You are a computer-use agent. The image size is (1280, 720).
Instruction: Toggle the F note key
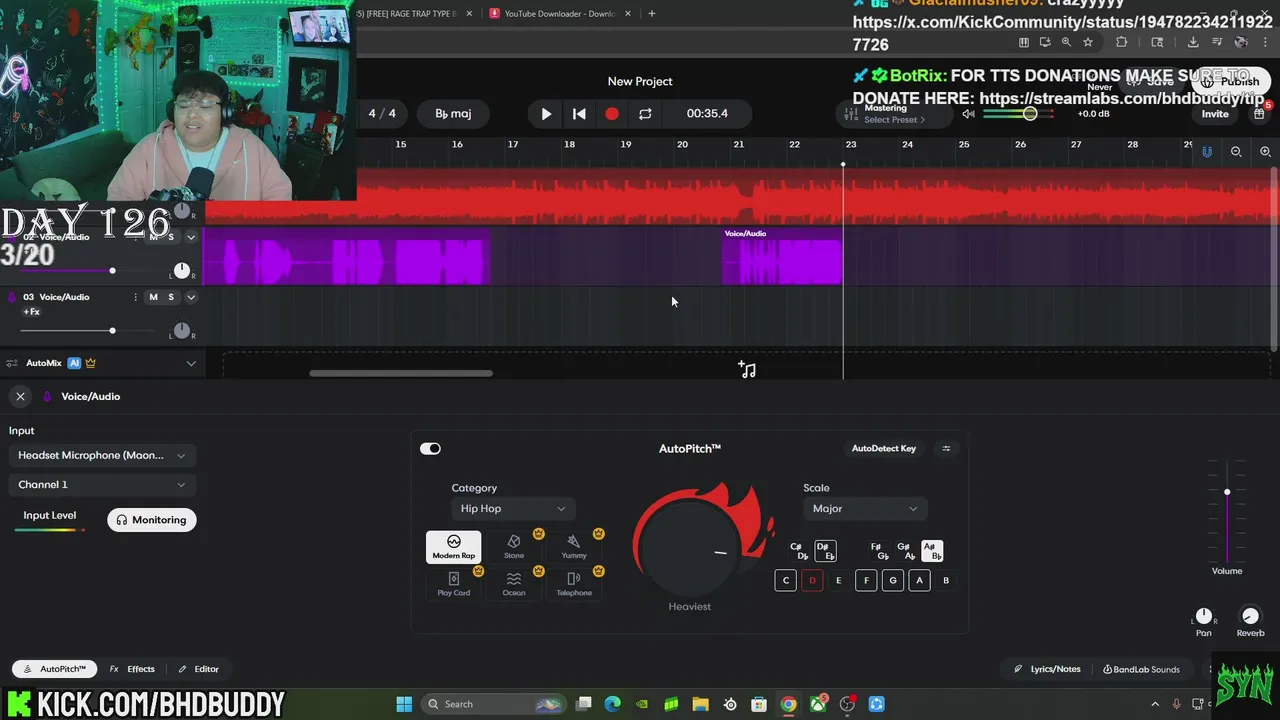[x=866, y=581]
